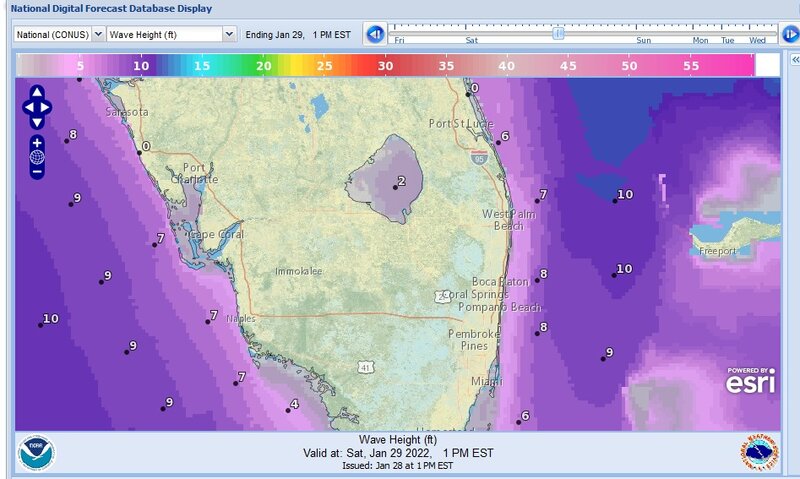Jump to Wed on the timeline
This screenshot has height=479, width=800.
click(758, 41)
